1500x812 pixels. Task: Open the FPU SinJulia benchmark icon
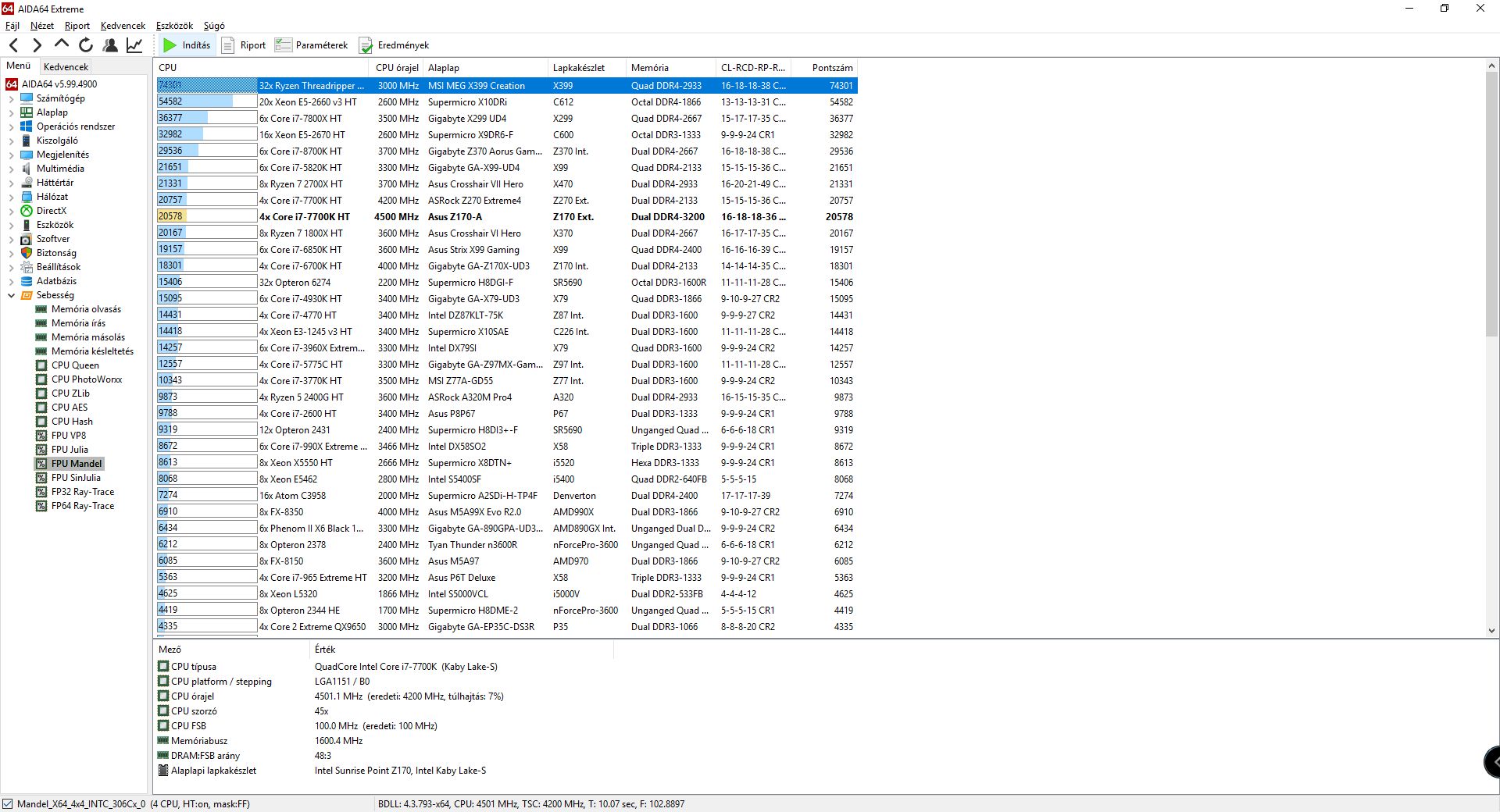coord(41,478)
